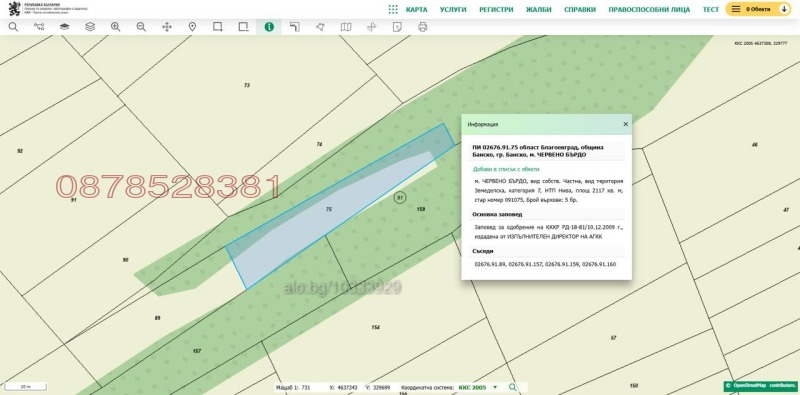Click 'Добави в списък с обекти' link
This screenshot has width=800, height=395.
[506, 169]
